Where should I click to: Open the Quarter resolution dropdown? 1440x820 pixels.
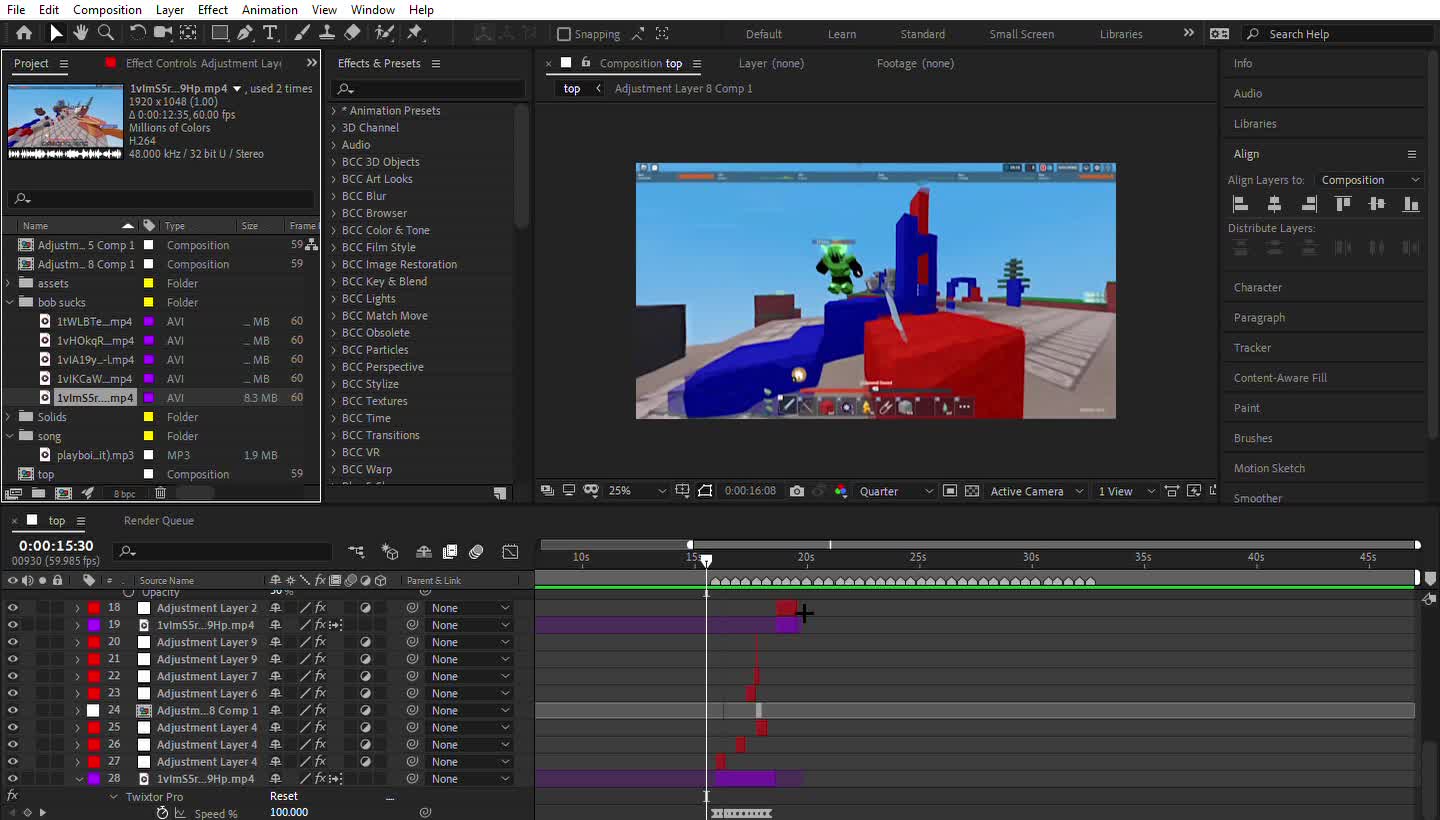point(896,491)
